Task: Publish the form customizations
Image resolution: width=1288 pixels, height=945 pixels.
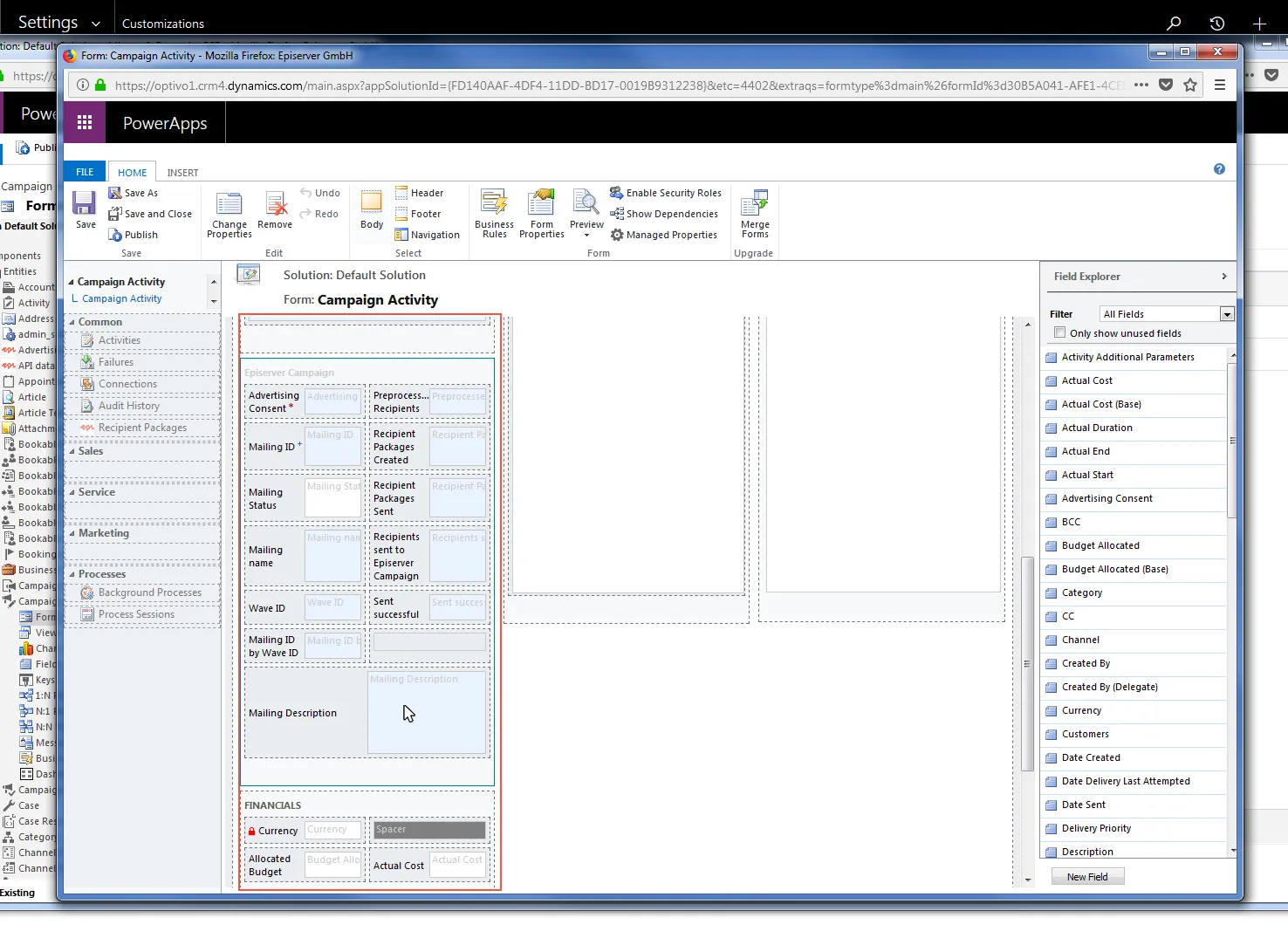Action: coord(134,235)
